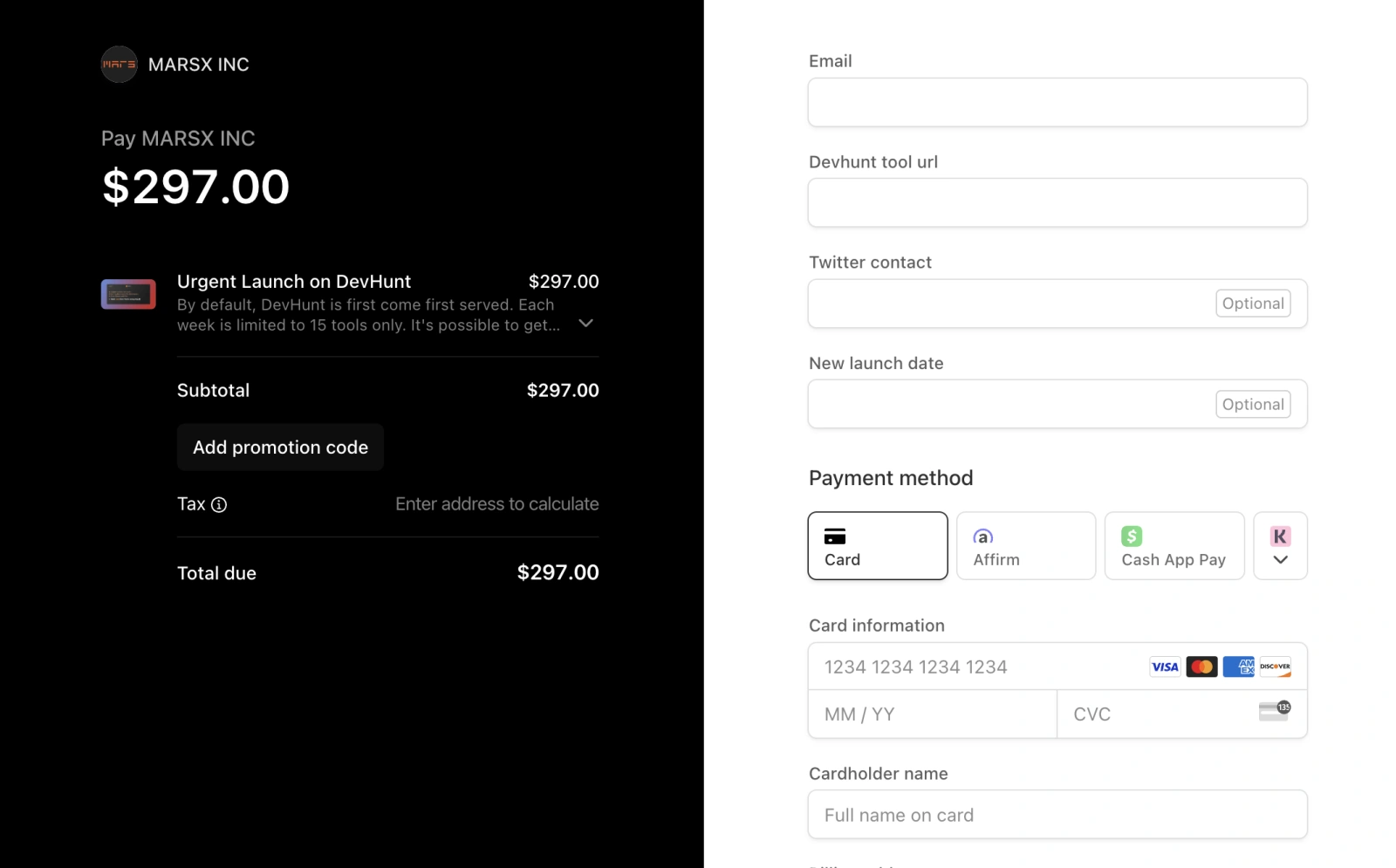Click the MARSX INC round logo

[x=119, y=65]
